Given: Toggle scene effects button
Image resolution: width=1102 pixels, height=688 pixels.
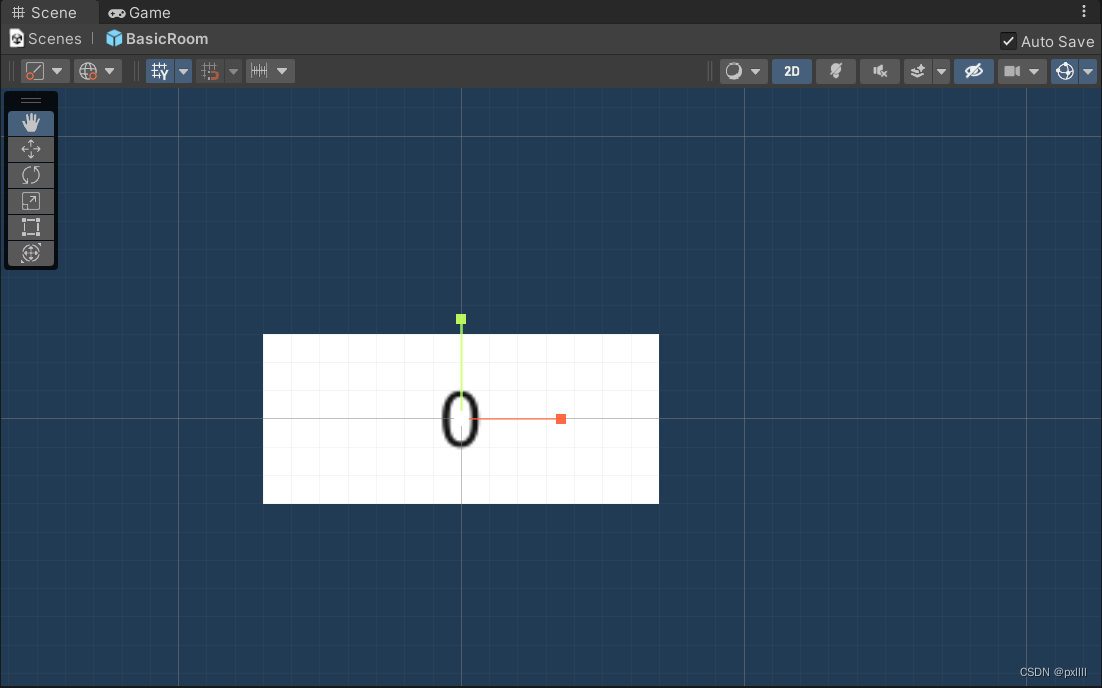Looking at the screenshot, I should pyautogui.click(x=917, y=71).
